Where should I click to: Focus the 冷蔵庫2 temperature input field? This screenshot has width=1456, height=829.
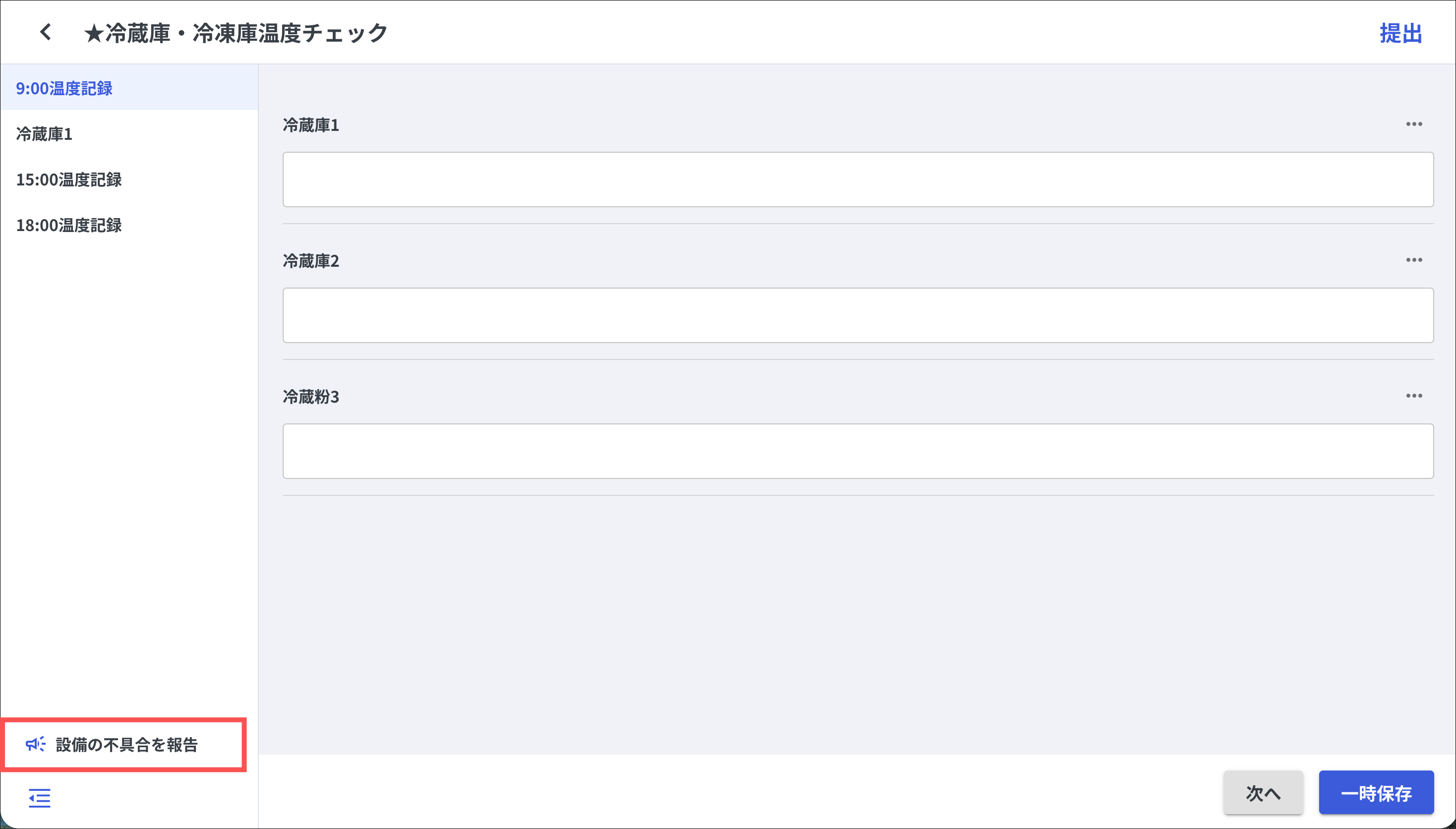pos(857,315)
